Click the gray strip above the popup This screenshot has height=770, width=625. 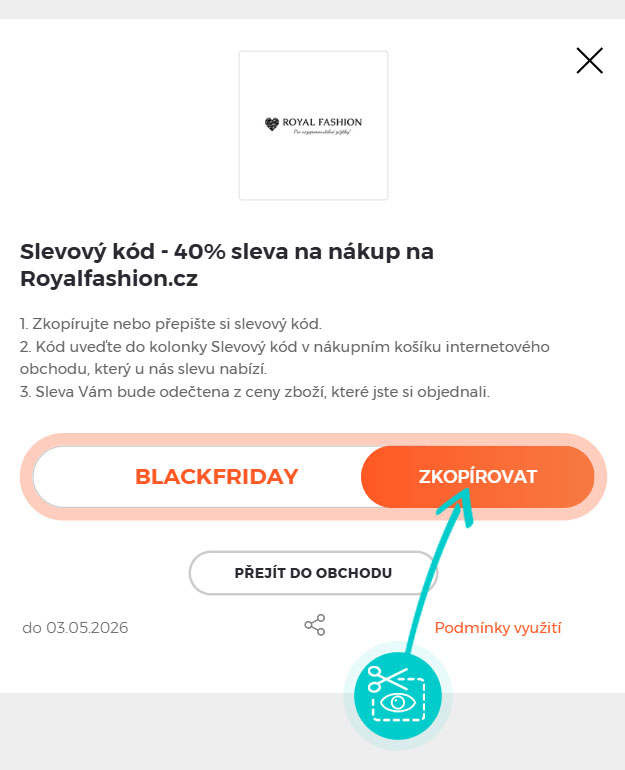coord(312,8)
